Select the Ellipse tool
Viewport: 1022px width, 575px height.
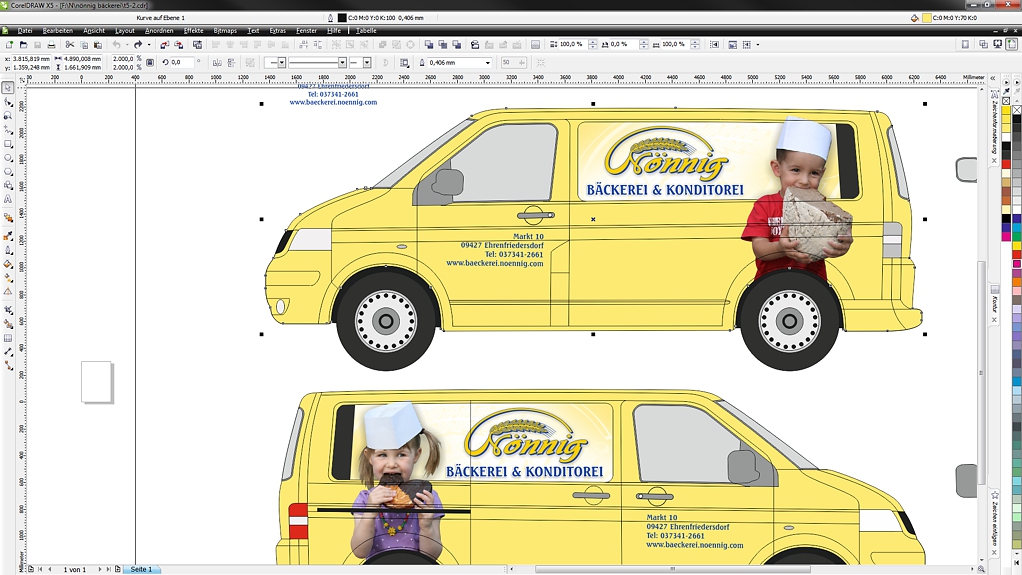coord(8,158)
